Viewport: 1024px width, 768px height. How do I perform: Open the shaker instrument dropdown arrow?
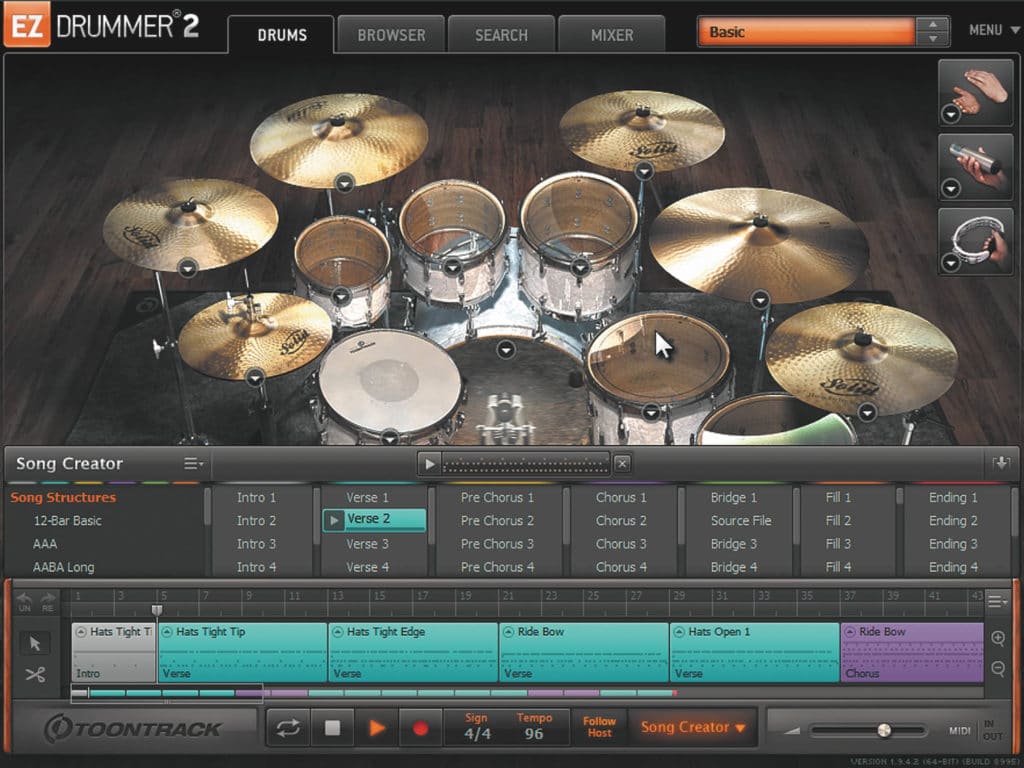coord(951,189)
